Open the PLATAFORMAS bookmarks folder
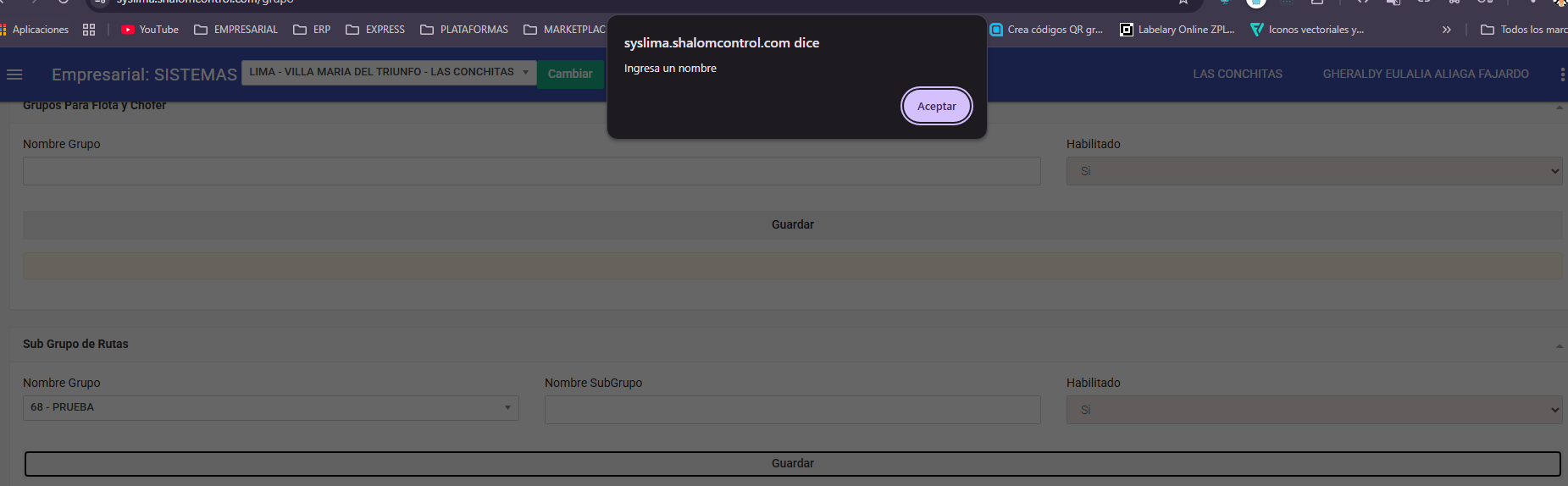 (x=464, y=30)
